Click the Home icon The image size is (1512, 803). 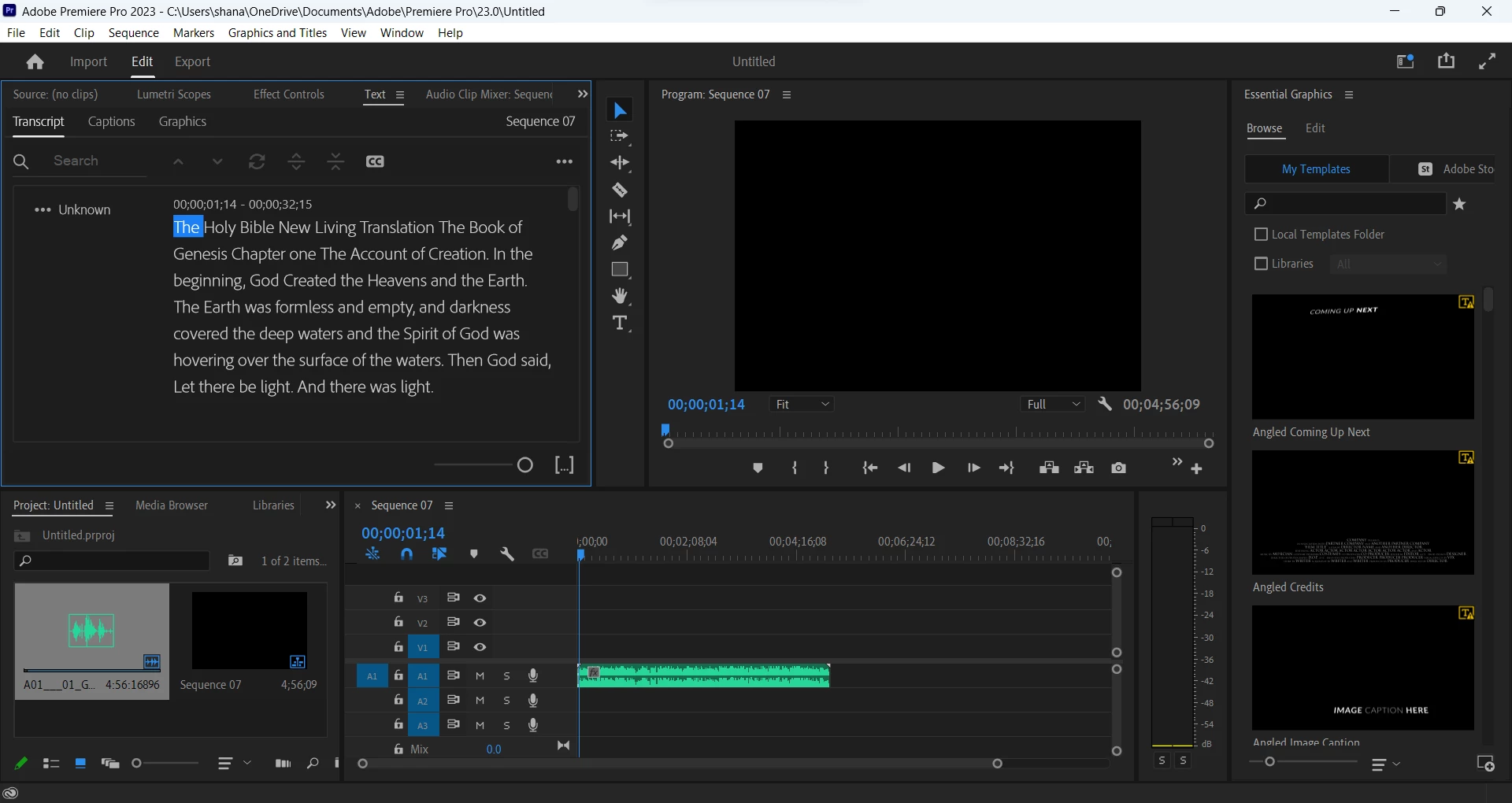coord(35,61)
